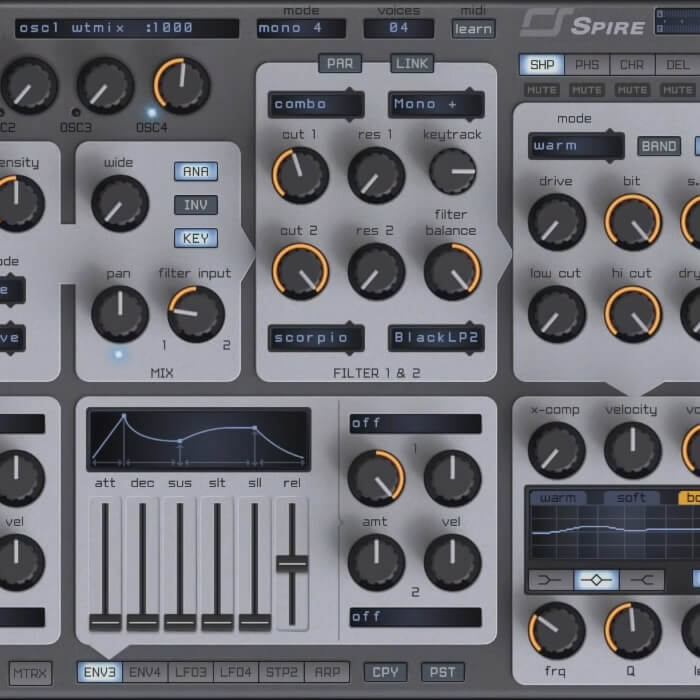Mute the SHP effect
Screen dimensions: 700x700
(x=542, y=91)
